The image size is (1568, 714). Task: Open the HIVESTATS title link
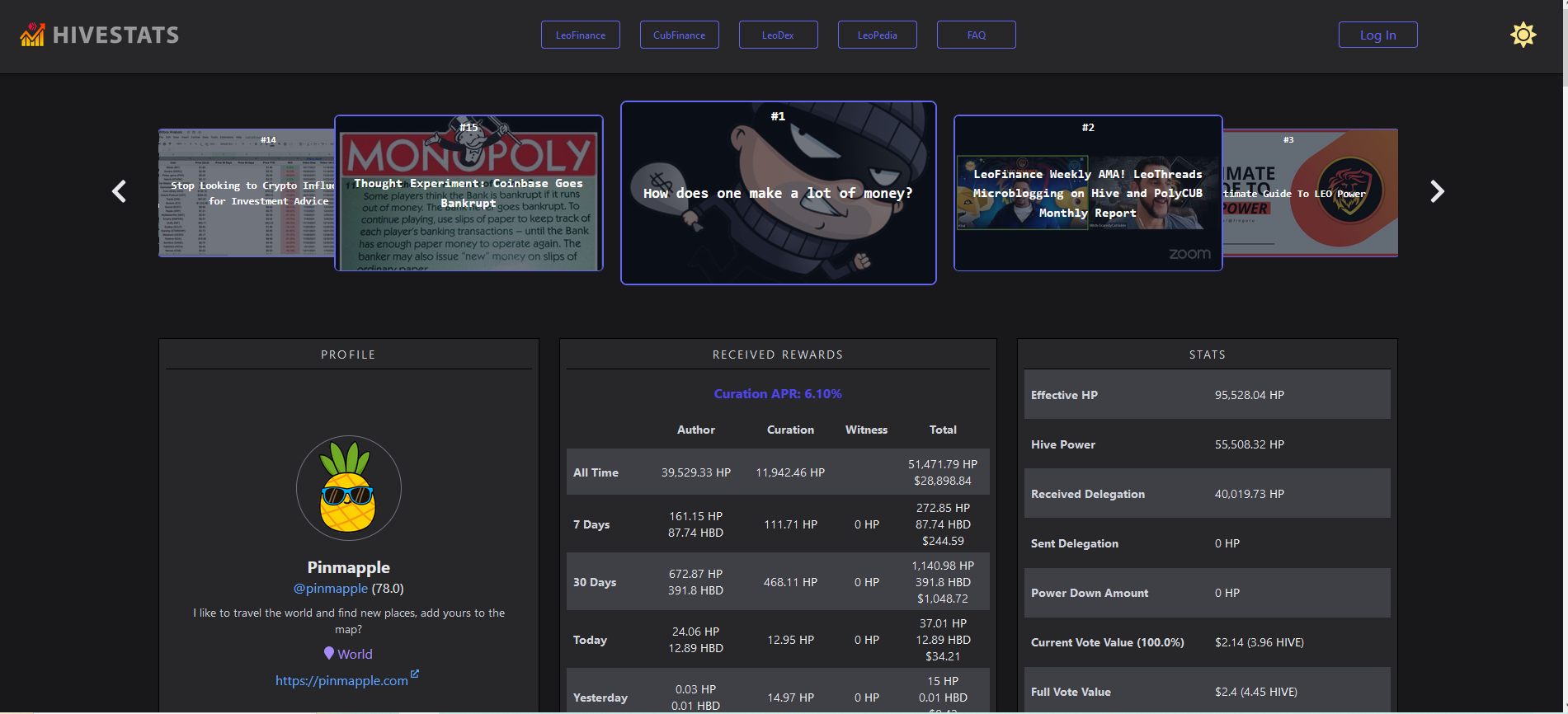pyautogui.click(x=115, y=35)
